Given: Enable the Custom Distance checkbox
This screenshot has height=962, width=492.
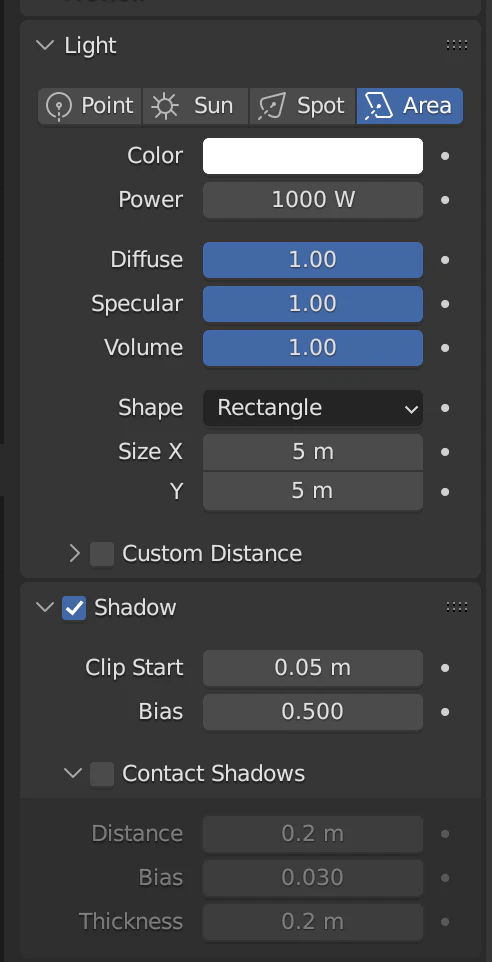Looking at the screenshot, I should coord(102,554).
